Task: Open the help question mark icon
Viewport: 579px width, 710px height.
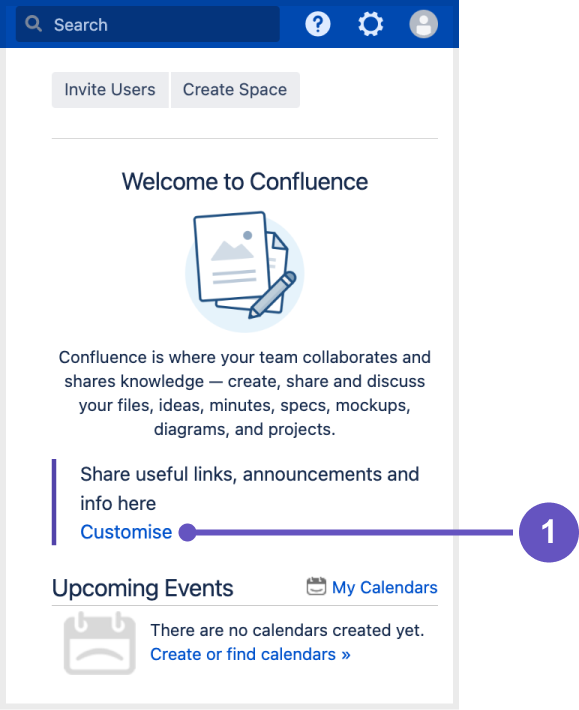Action: click(x=318, y=24)
